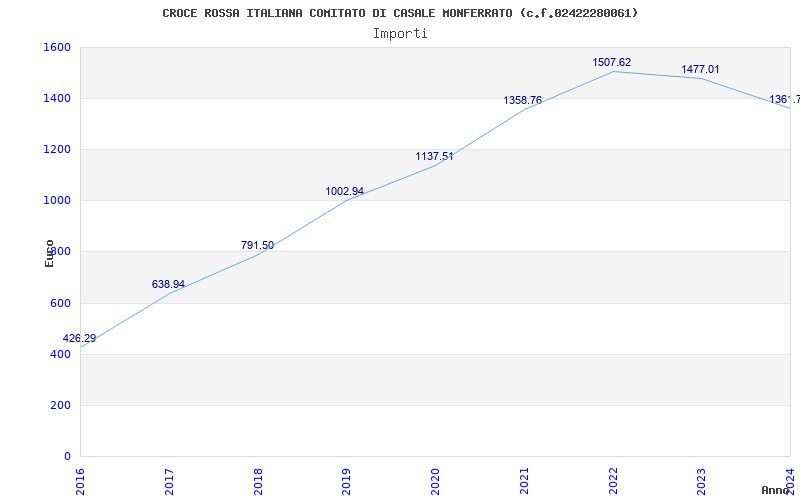
Task: Click the 1477.01 data label
Action: pos(701,69)
